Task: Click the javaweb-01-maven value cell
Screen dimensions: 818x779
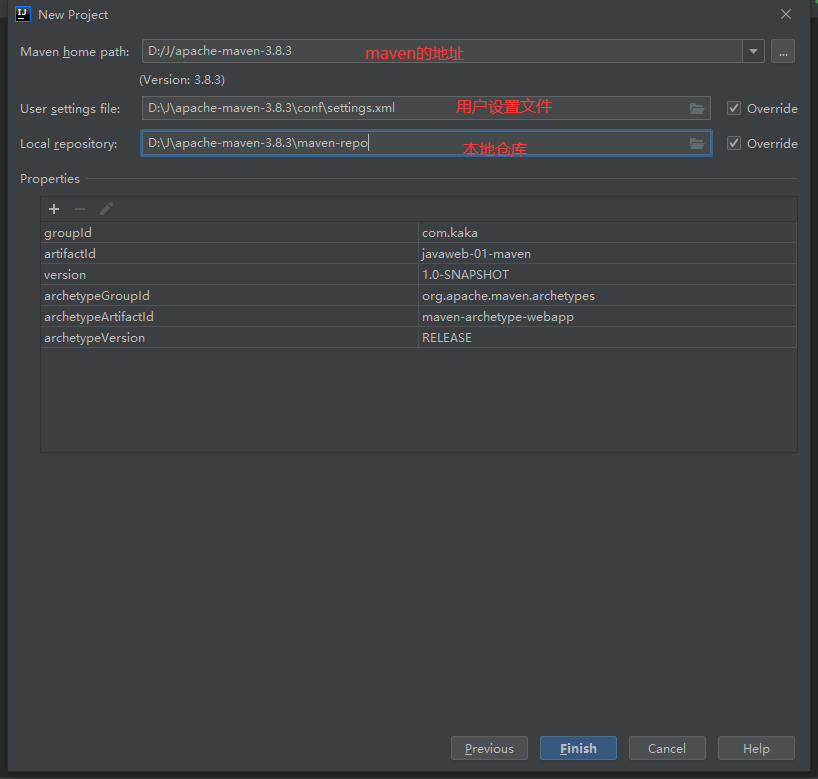Action: [x=607, y=254]
